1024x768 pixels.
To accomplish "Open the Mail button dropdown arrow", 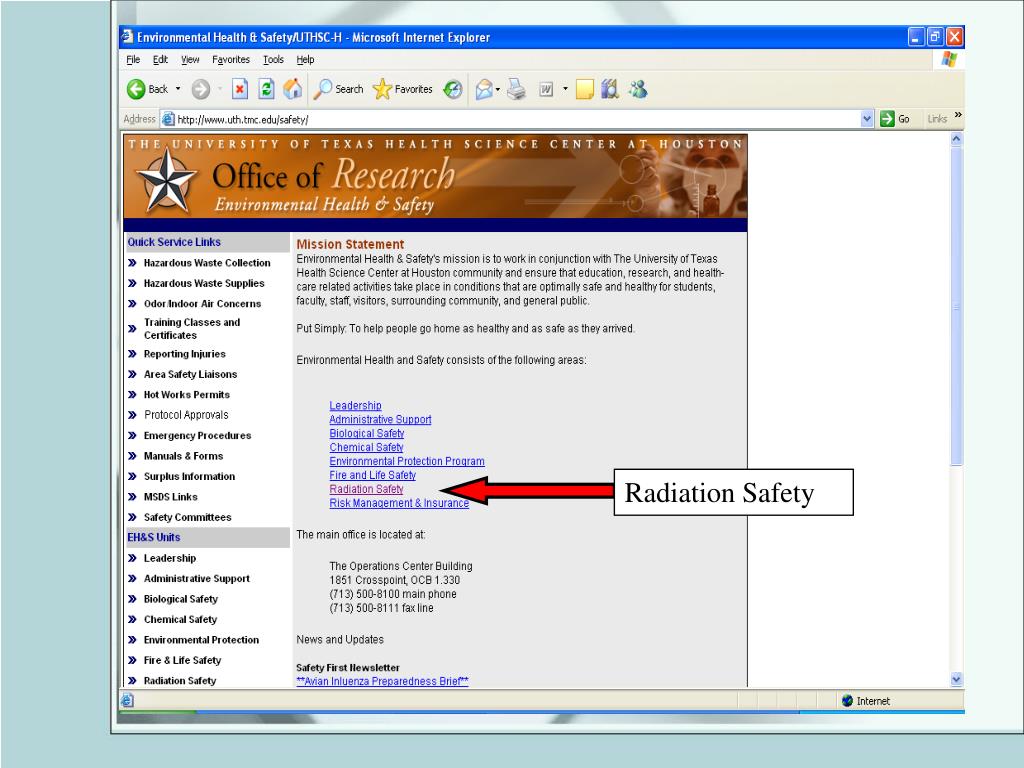I will (x=498, y=89).
